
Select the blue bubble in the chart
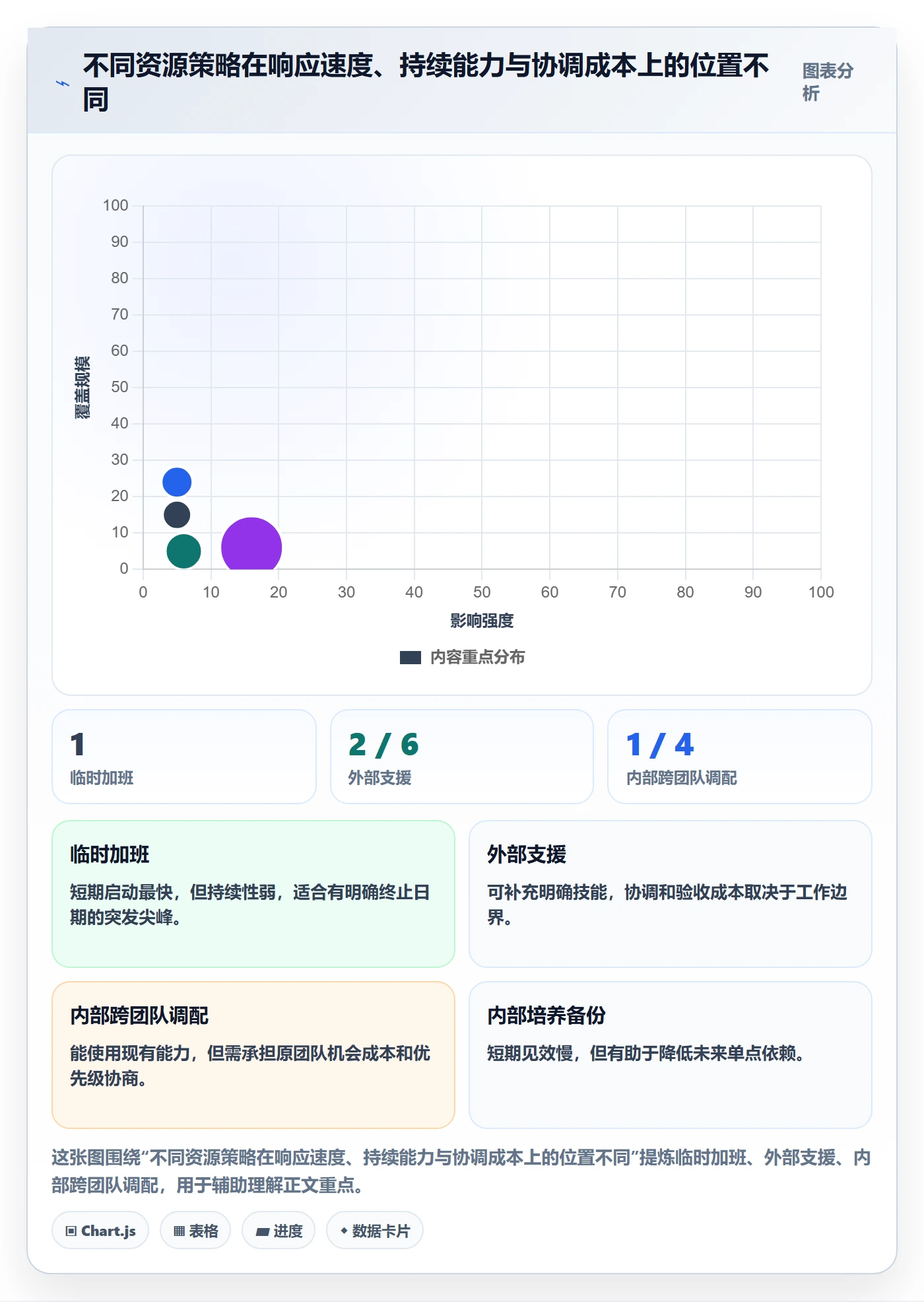(x=177, y=482)
